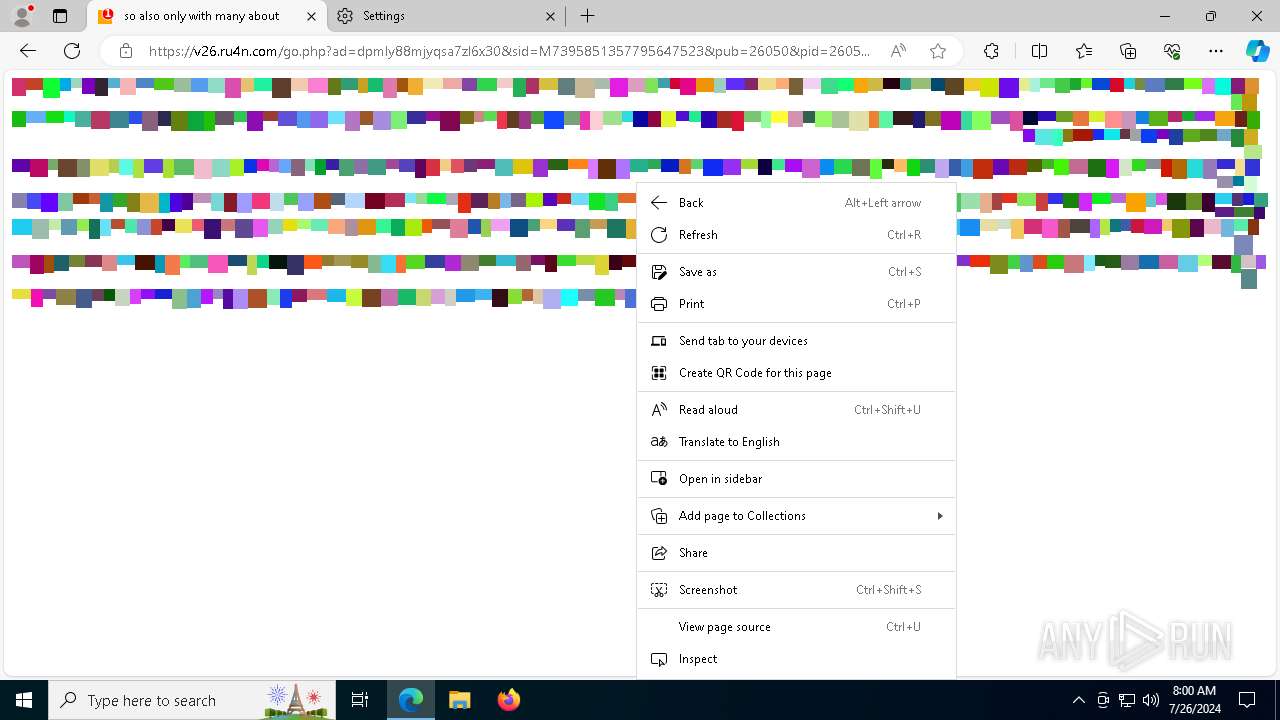Open Task View on taskbar
The width and height of the screenshot is (1280, 720).
(x=360, y=700)
